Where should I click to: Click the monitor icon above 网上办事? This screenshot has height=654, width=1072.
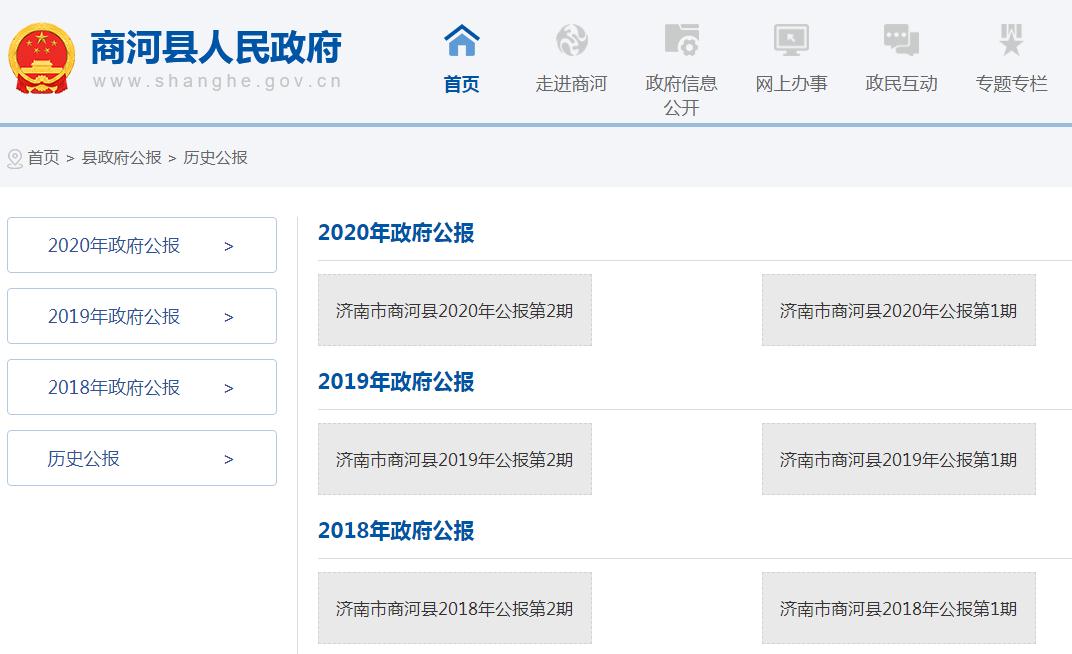791,40
